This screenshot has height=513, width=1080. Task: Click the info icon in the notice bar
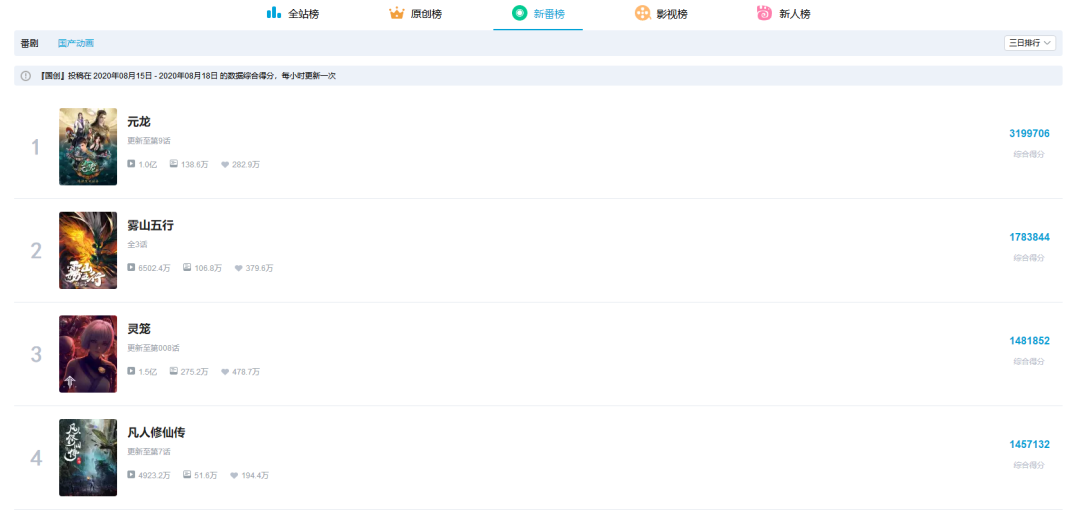point(26,76)
